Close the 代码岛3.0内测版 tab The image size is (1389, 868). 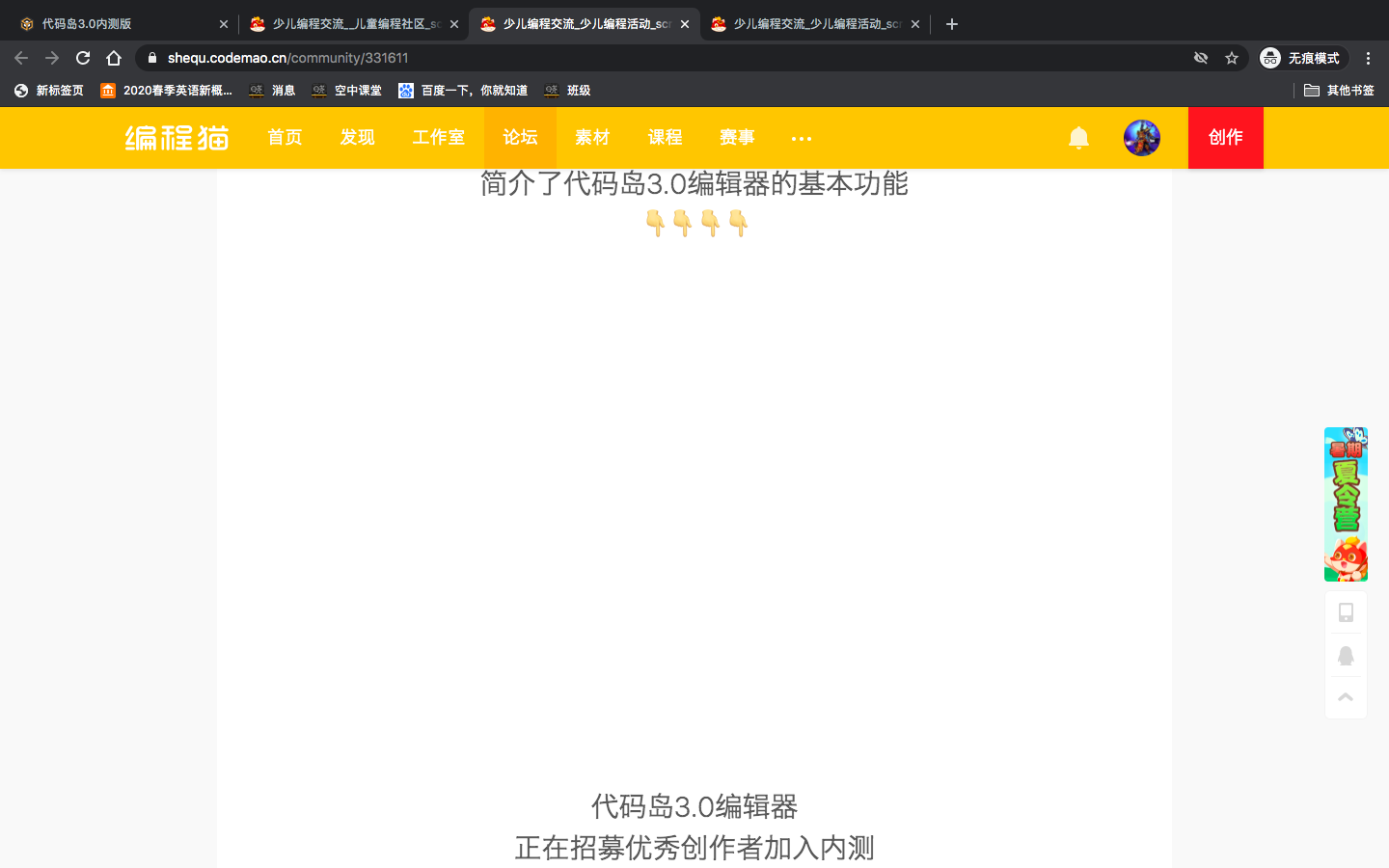224,24
